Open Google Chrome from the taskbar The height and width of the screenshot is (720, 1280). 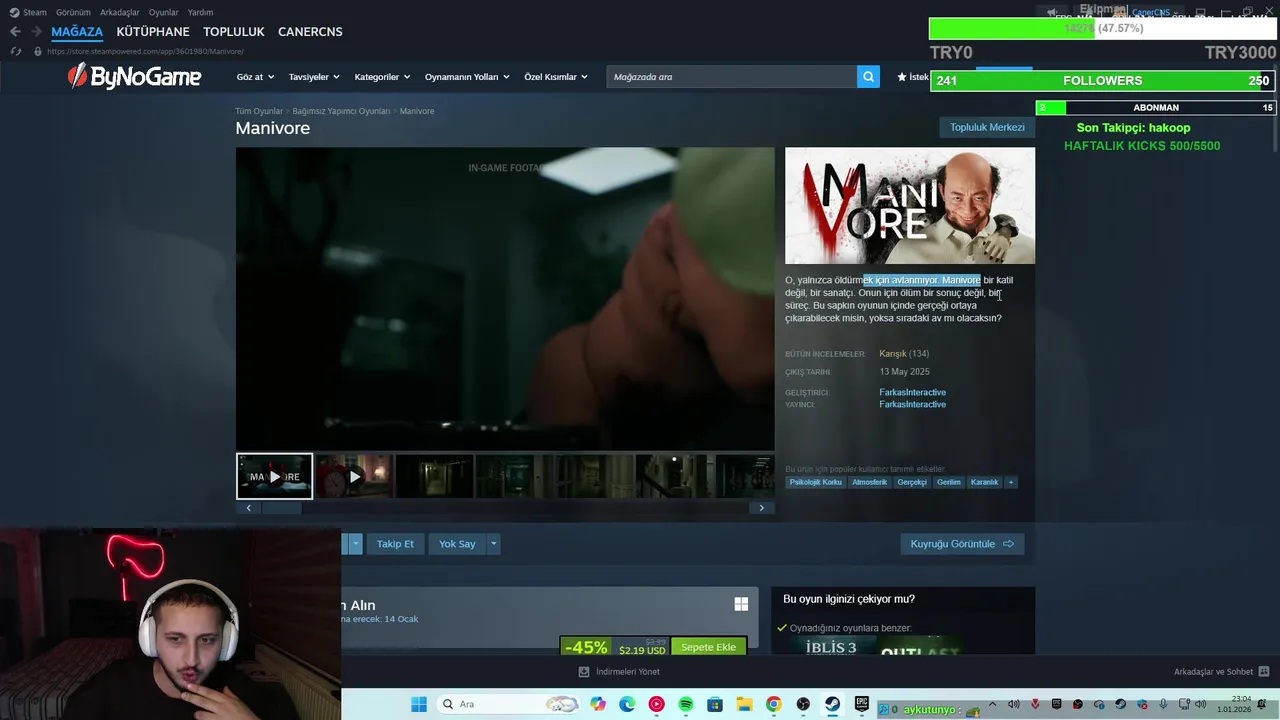pyautogui.click(x=773, y=704)
